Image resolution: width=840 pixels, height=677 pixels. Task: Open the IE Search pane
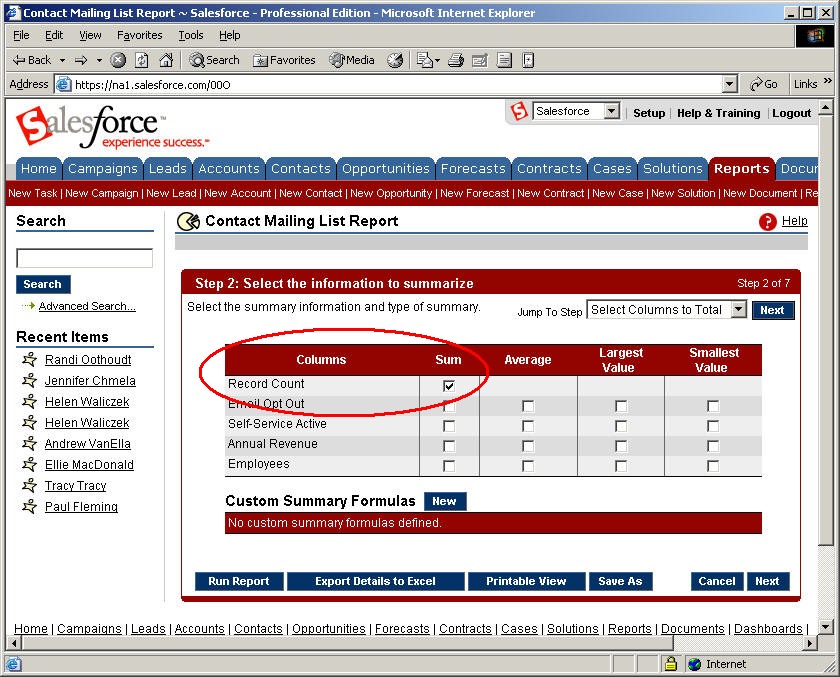[214, 60]
